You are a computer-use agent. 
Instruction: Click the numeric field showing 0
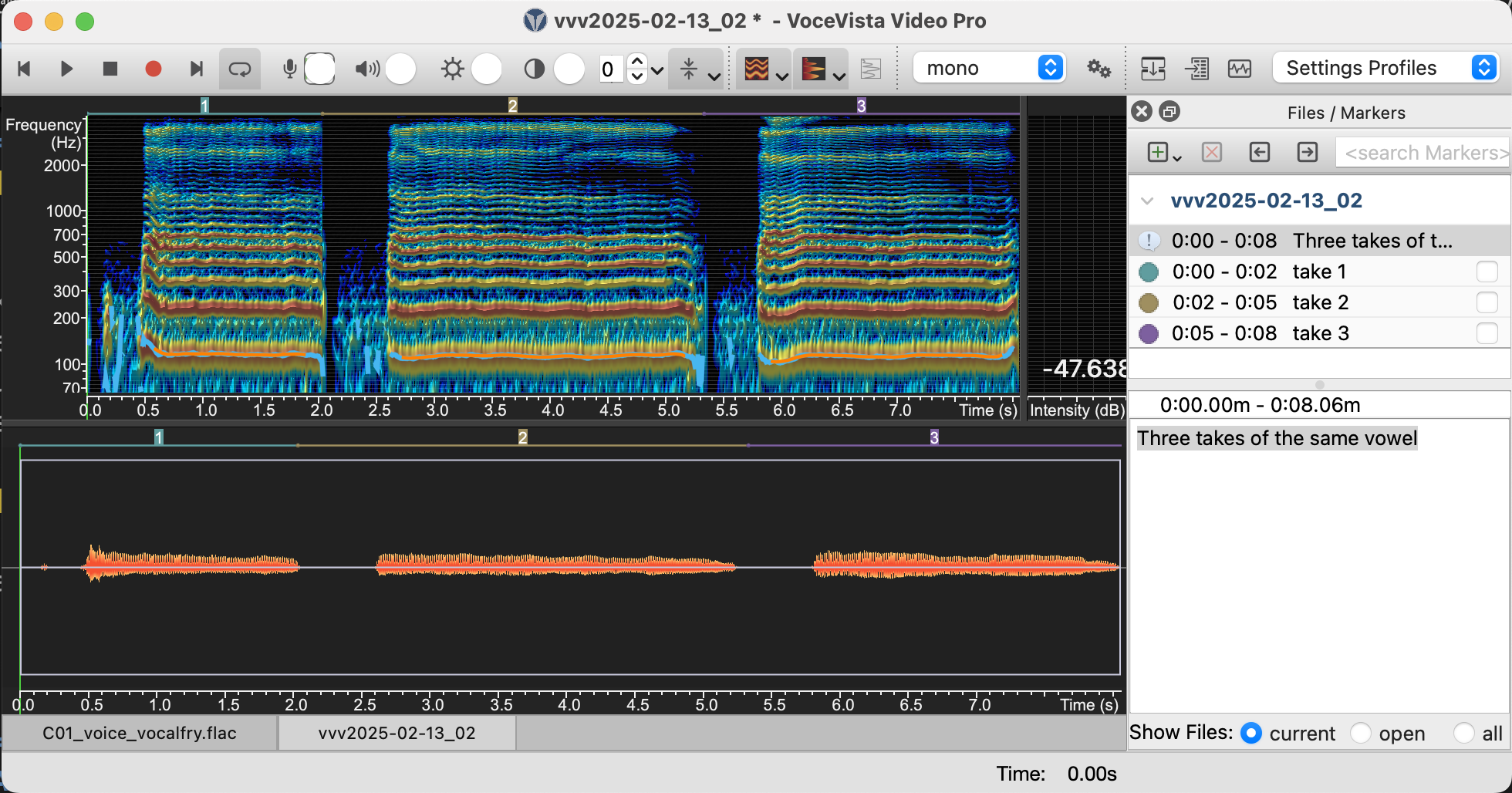click(x=612, y=69)
